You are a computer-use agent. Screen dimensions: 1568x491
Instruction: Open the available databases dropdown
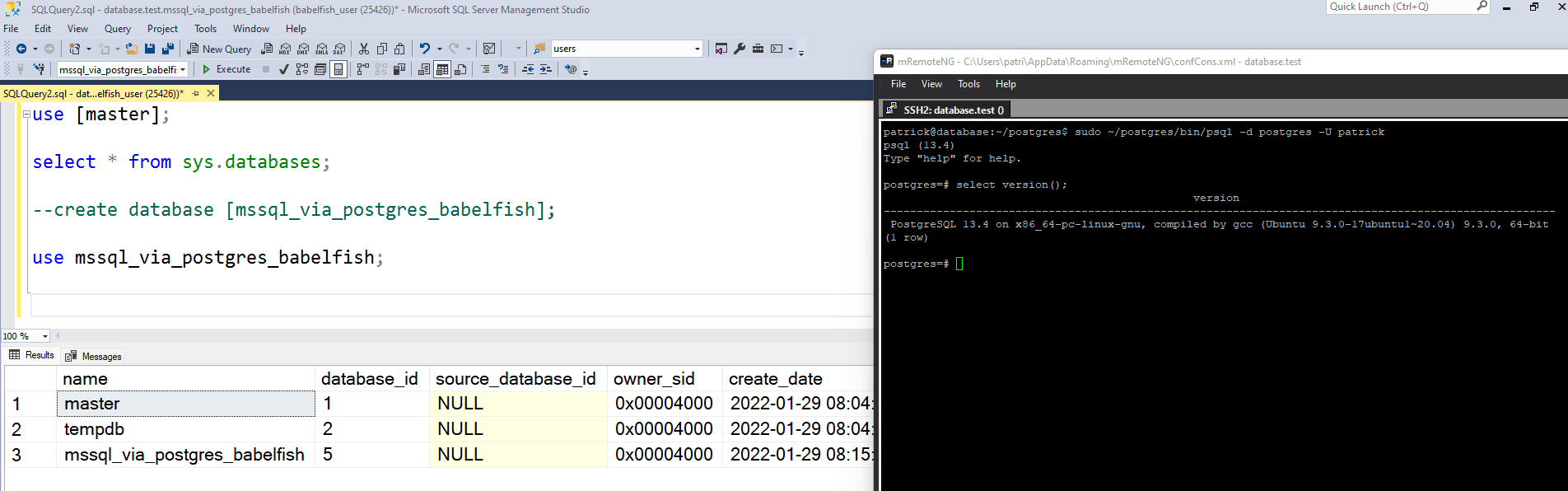click(x=183, y=69)
